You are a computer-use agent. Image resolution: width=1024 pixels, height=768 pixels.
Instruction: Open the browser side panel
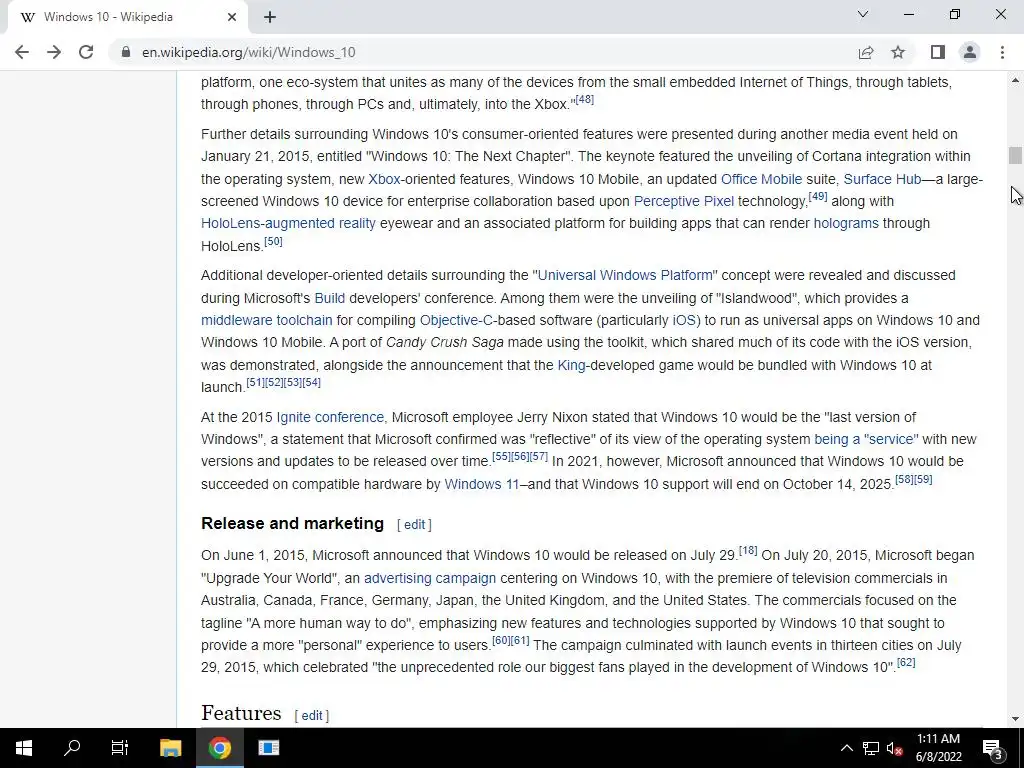[x=938, y=52]
